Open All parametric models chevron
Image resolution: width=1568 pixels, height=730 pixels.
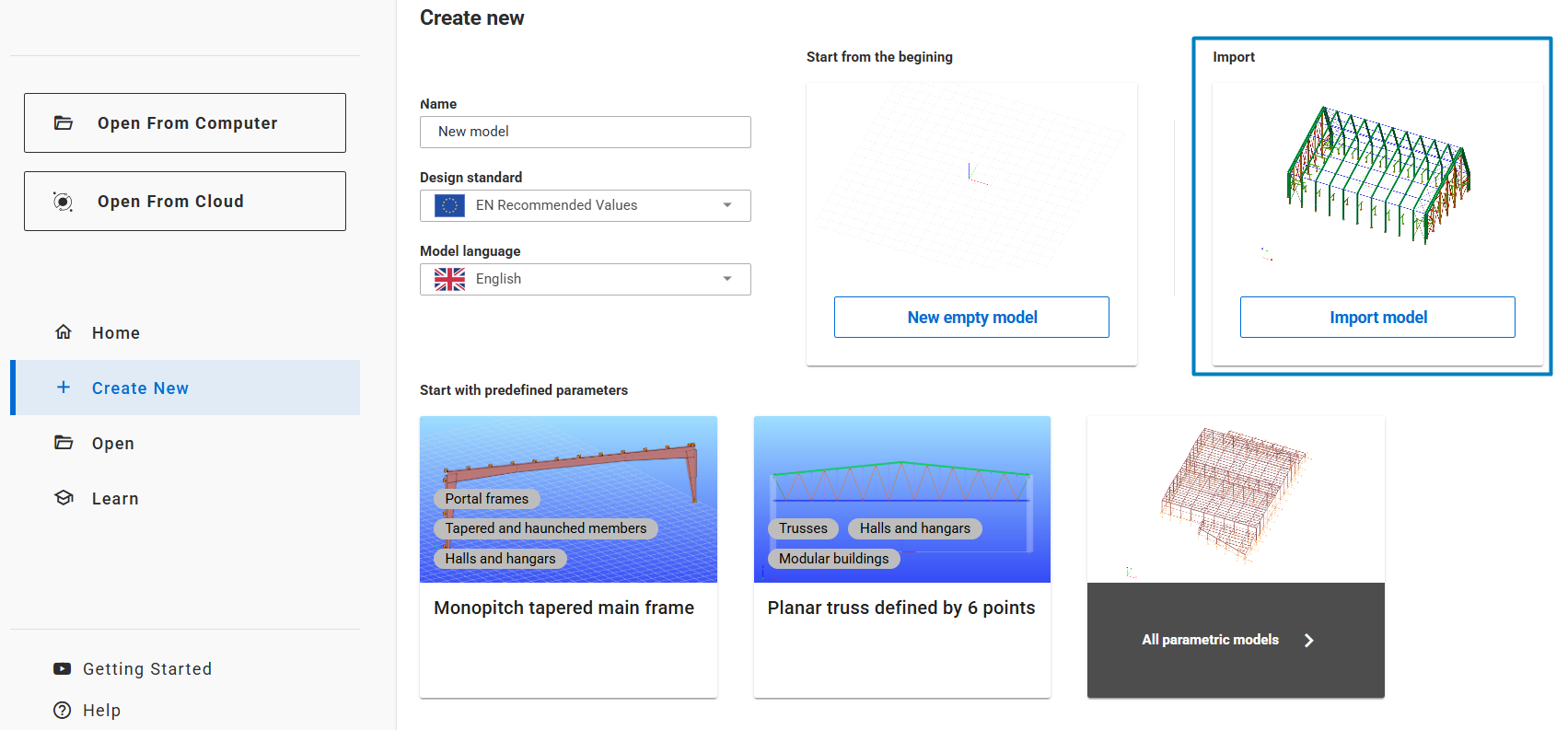(1308, 640)
